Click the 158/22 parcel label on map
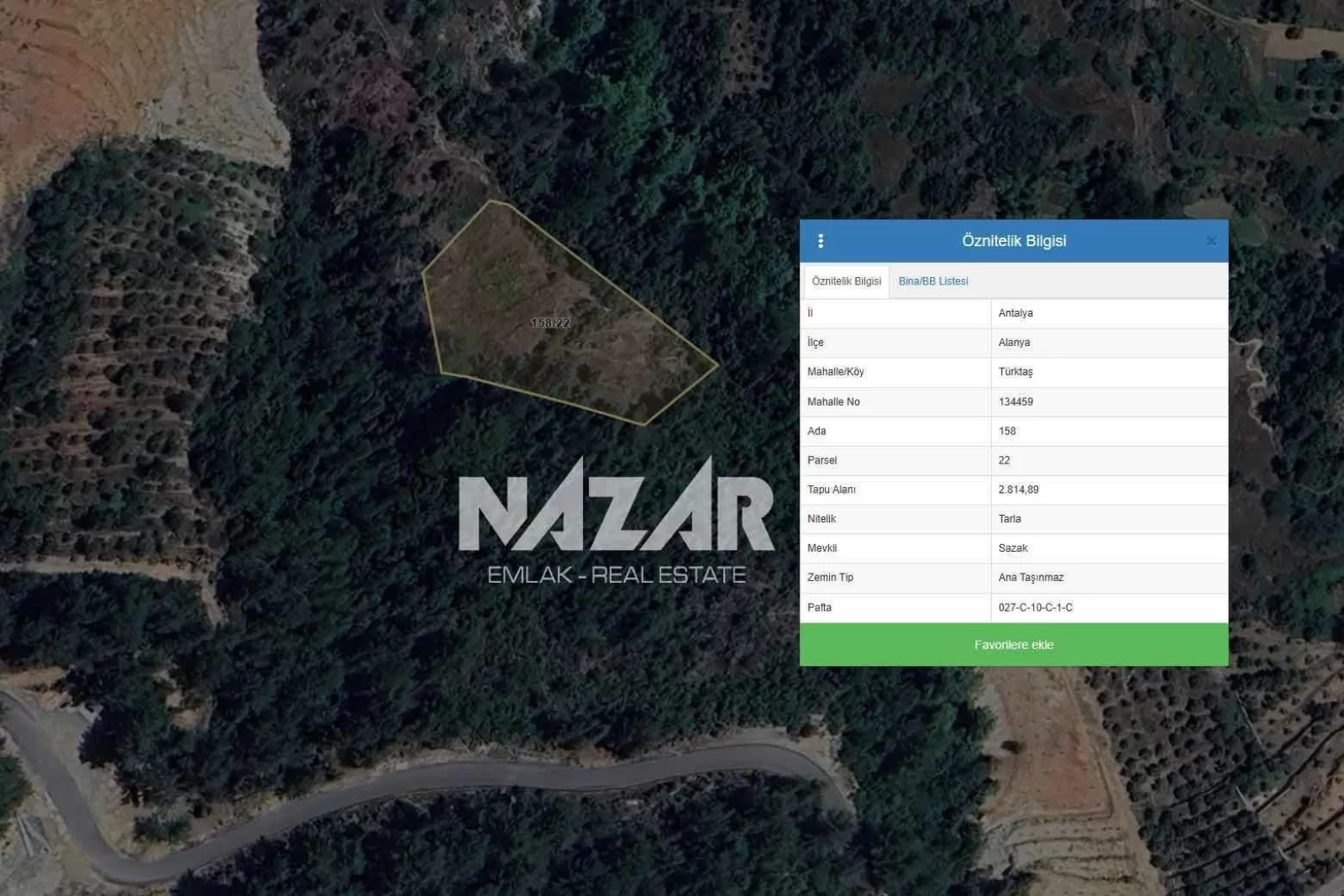The height and width of the screenshot is (896, 1344). coord(550,322)
